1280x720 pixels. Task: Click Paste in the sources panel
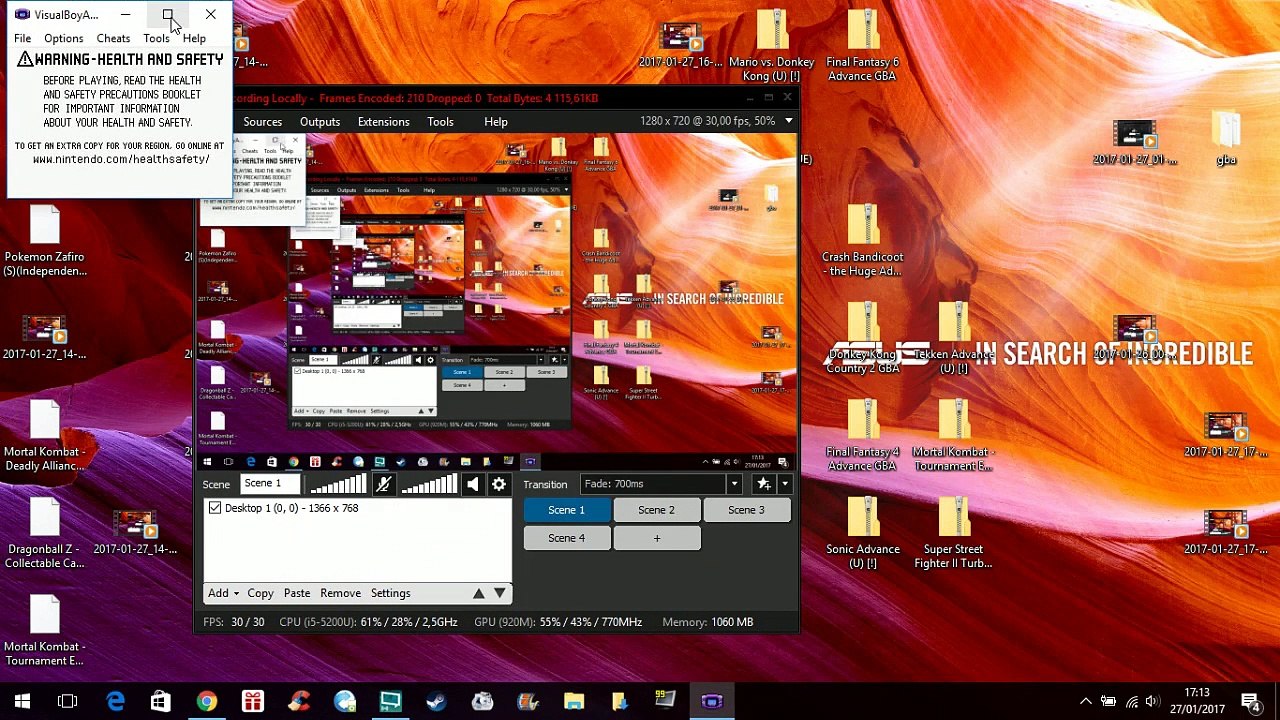click(297, 593)
